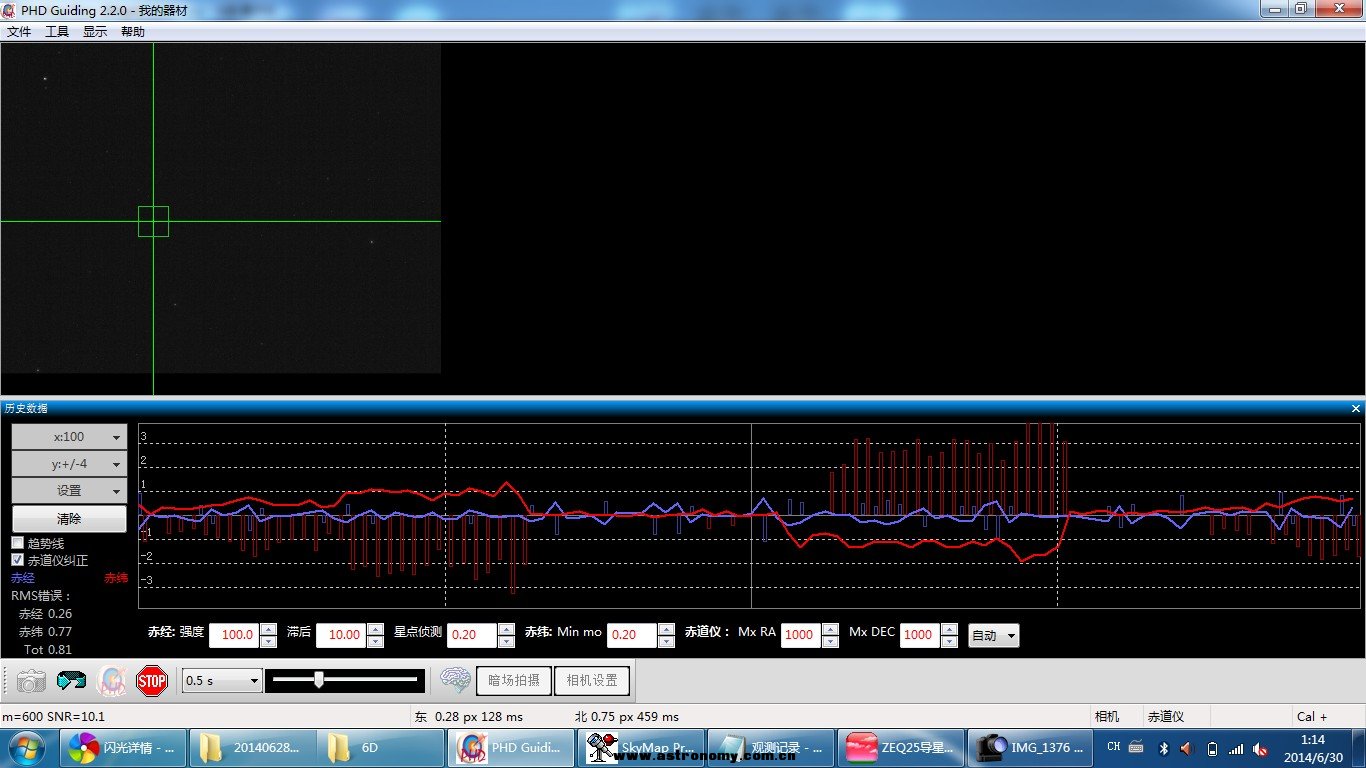This screenshot has height=768, width=1366.
Task: Click the CH input language indicator
Action: [1113, 747]
